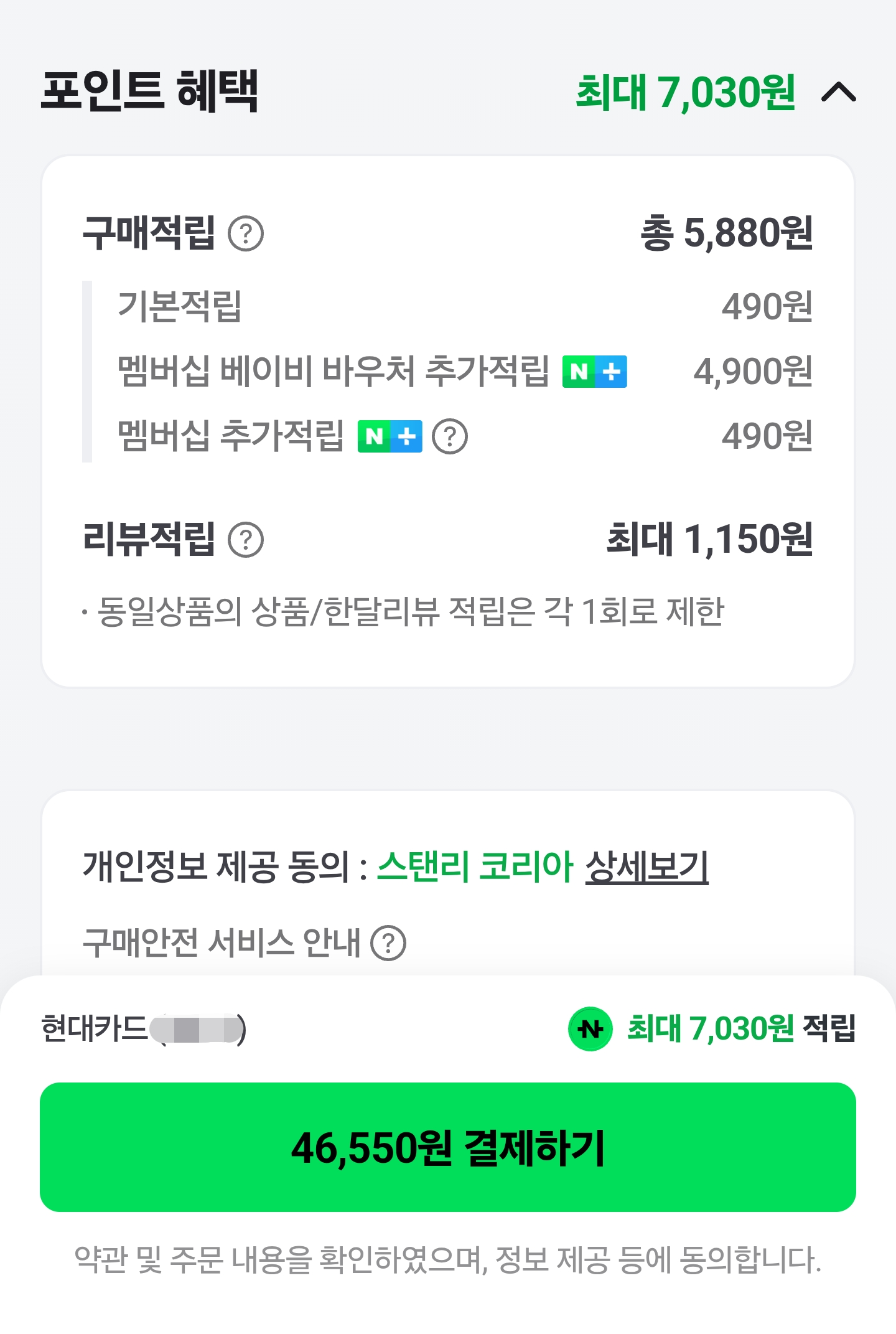Tap the 총 5,880원 total amount

point(726,233)
